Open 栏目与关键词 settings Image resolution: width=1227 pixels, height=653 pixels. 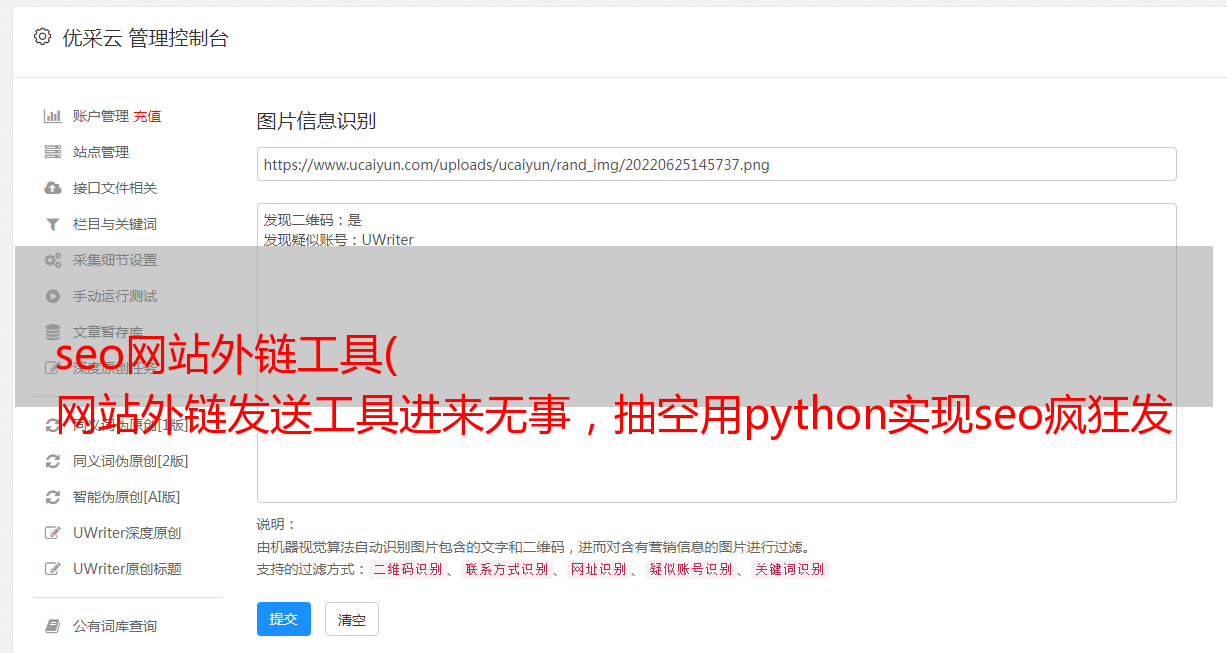tap(115, 224)
